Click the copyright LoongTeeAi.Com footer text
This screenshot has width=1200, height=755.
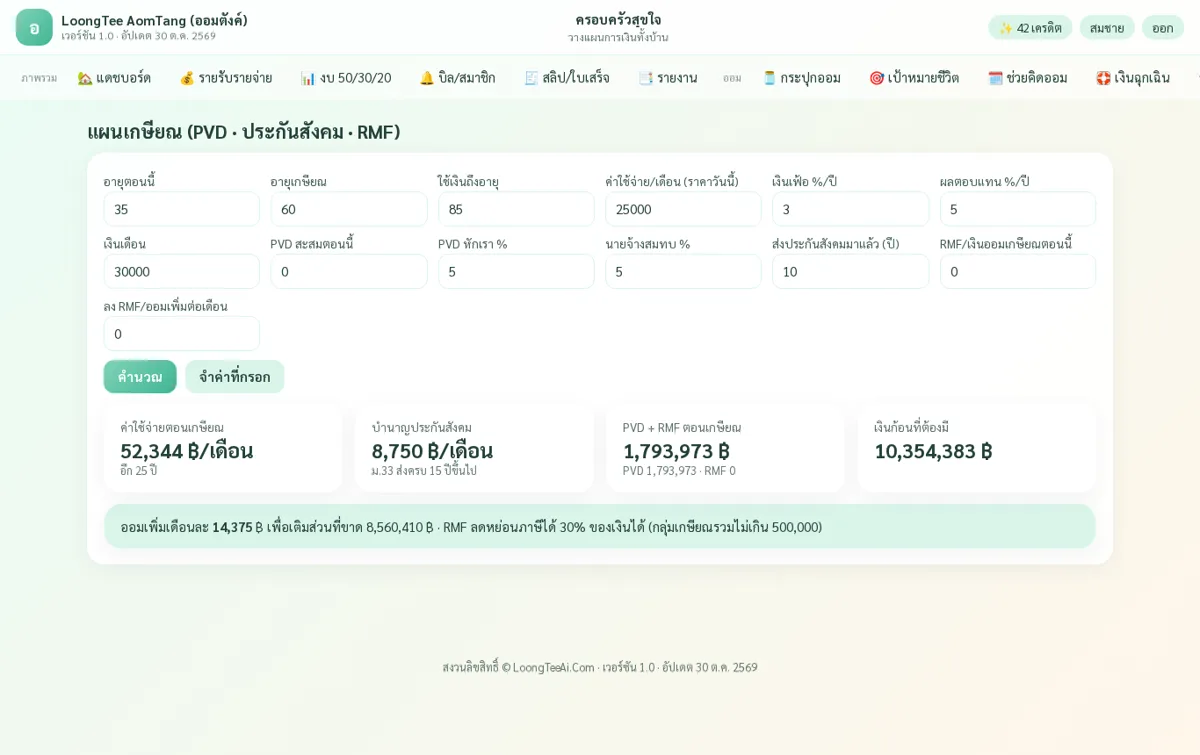(600, 667)
